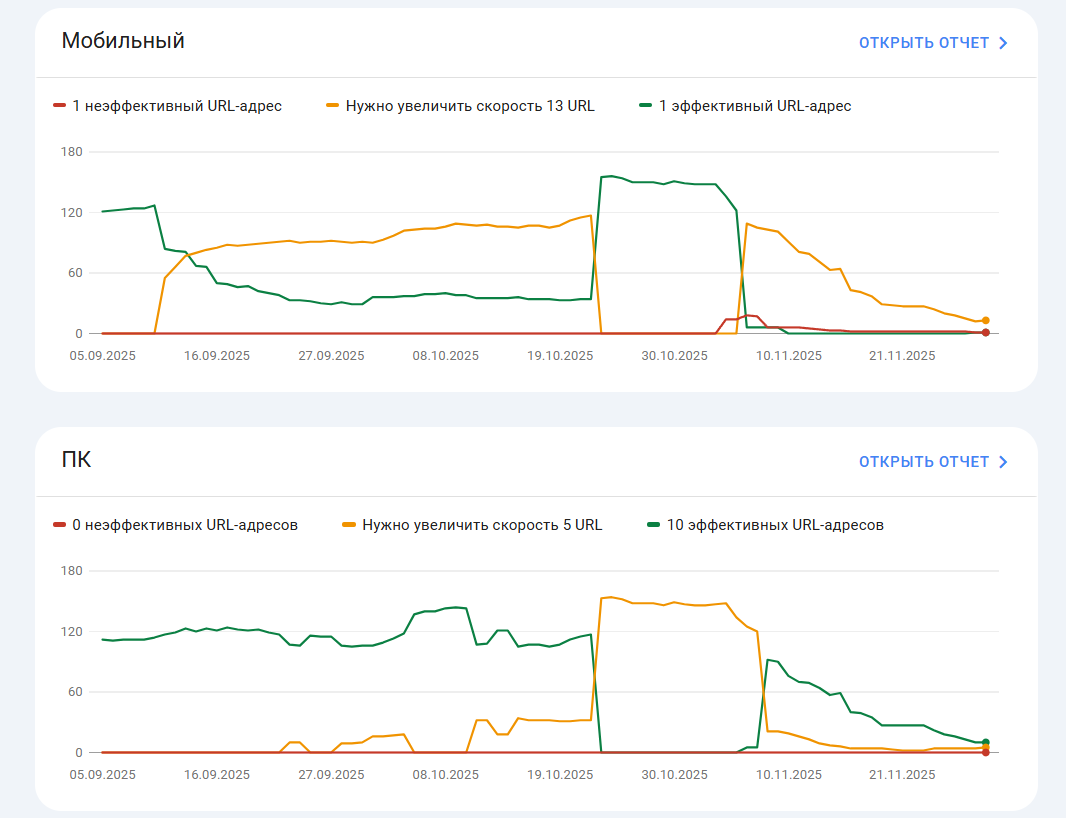Click the chevron arrow beside Мобильный ОТКРЫТЬ ОТЧЕТ
Screen dimensions: 1066x818
click(x=1003, y=43)
